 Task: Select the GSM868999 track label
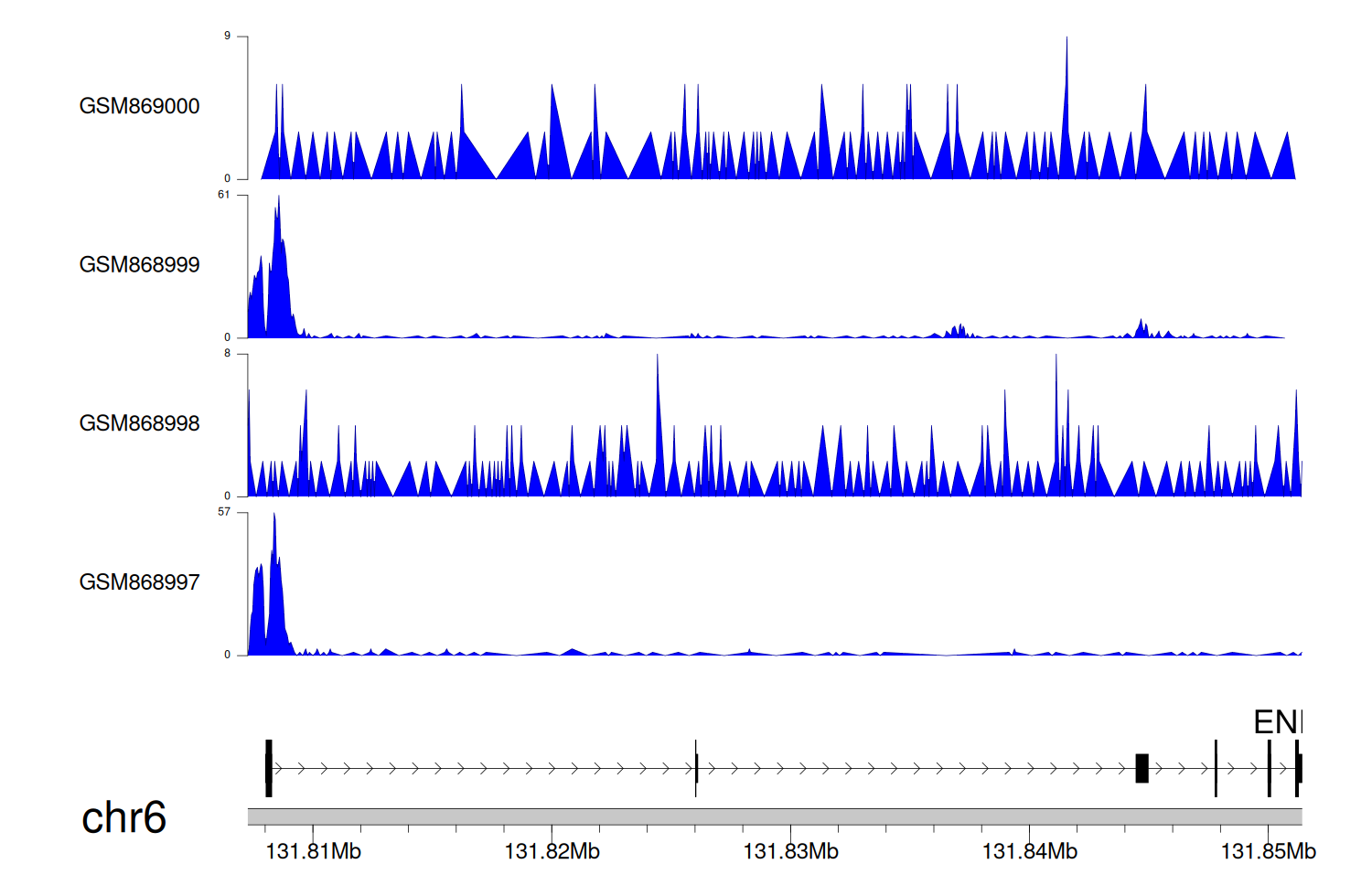139,265
